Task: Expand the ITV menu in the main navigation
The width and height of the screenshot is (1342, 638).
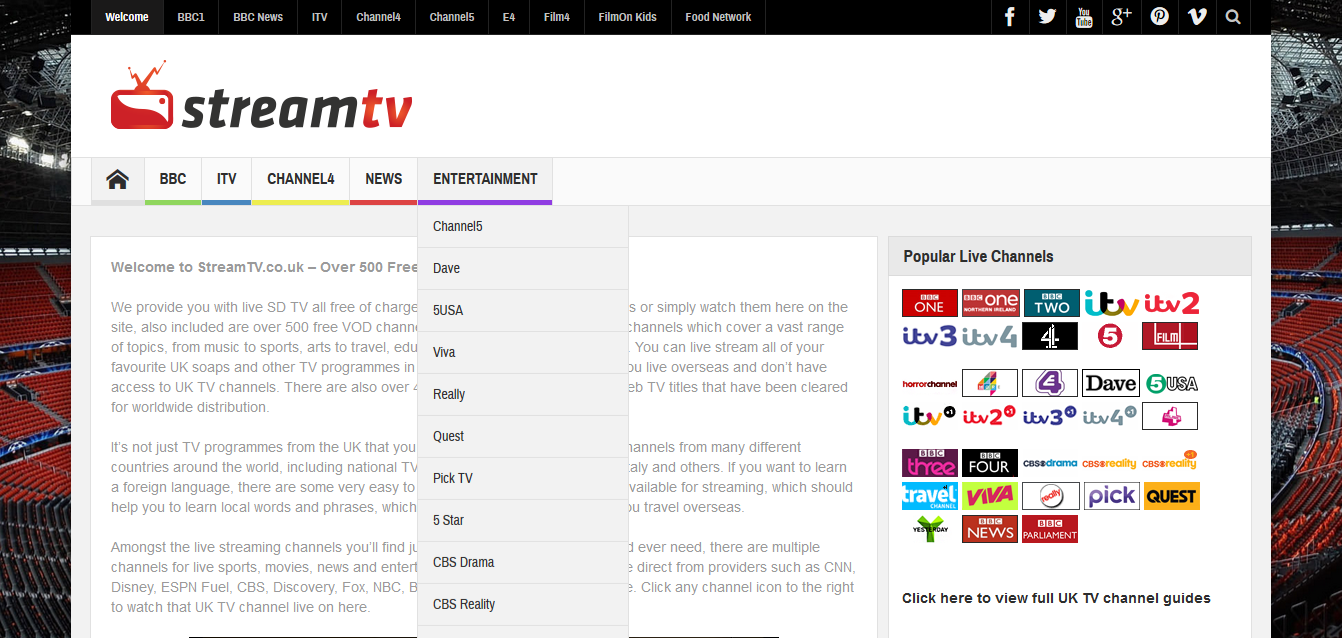Action: coord(227,179)
